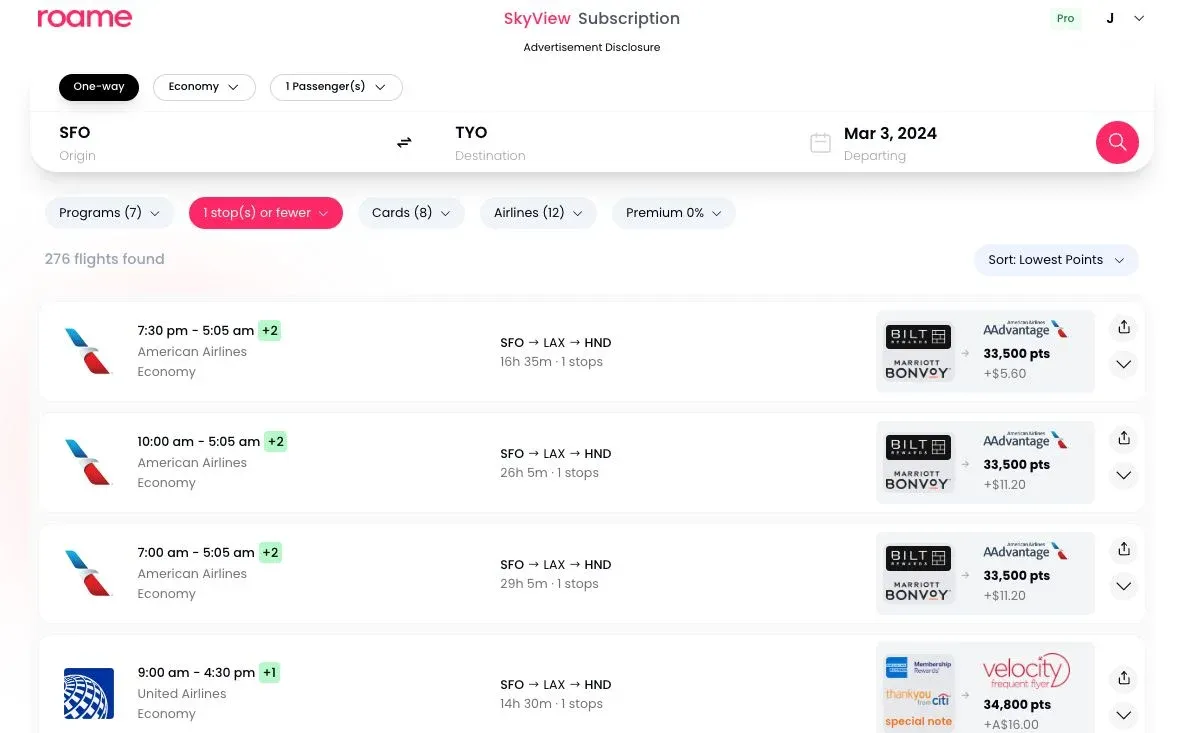The height and width of the screenshot is (733, 1184).
Task: Click AAdvantage logo on 26h 5m flight
Action: [x=1025, y=439]
